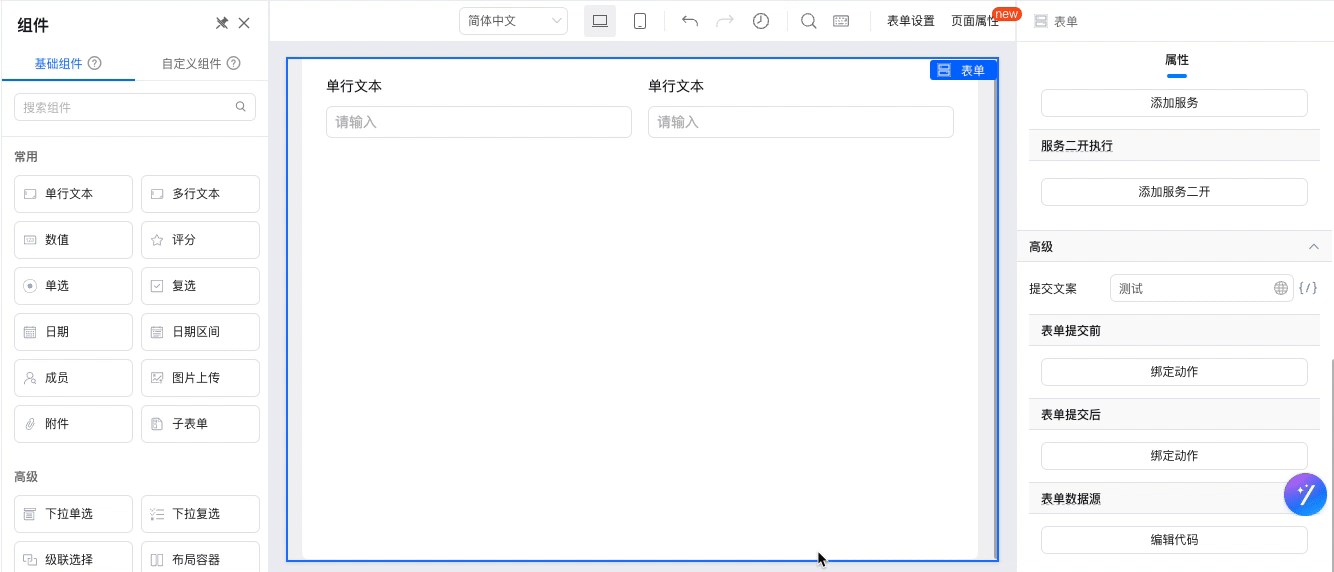Close the 组件 panel

coord(244,23)
